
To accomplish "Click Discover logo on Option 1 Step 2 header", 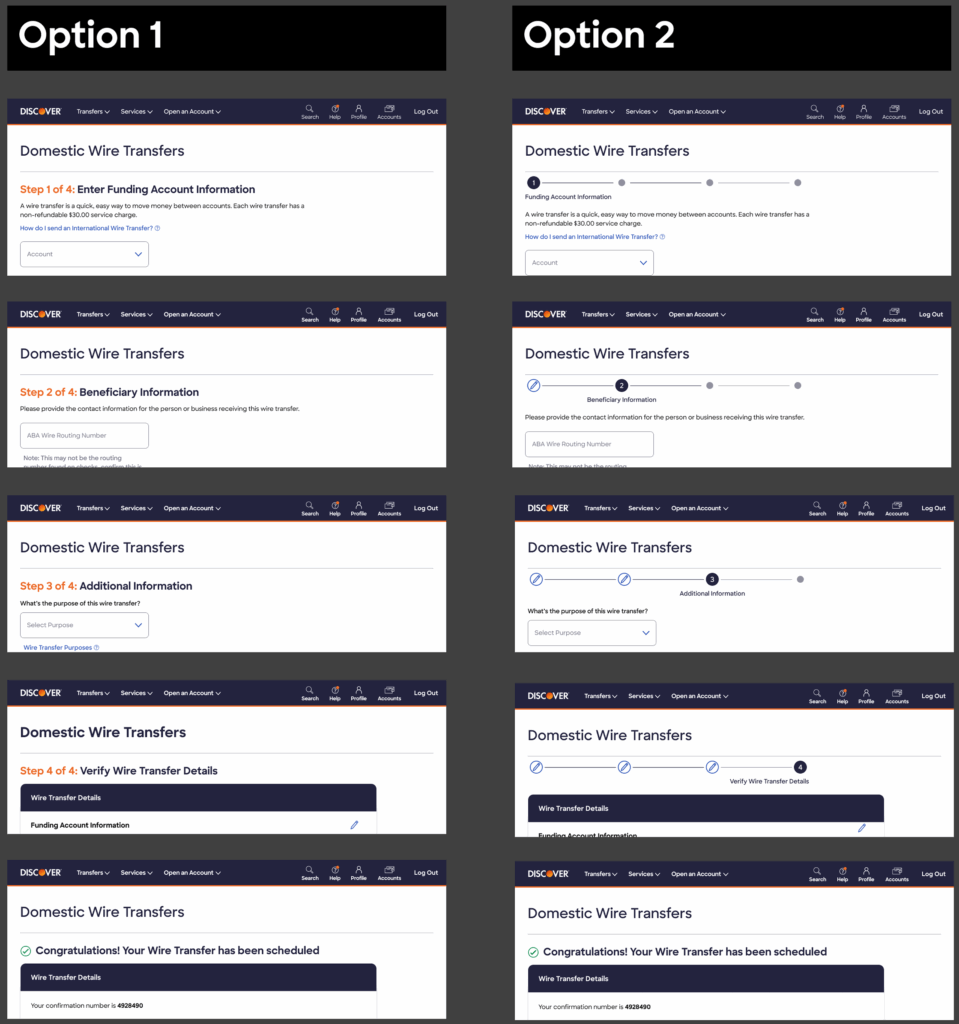I will point(41,315).
